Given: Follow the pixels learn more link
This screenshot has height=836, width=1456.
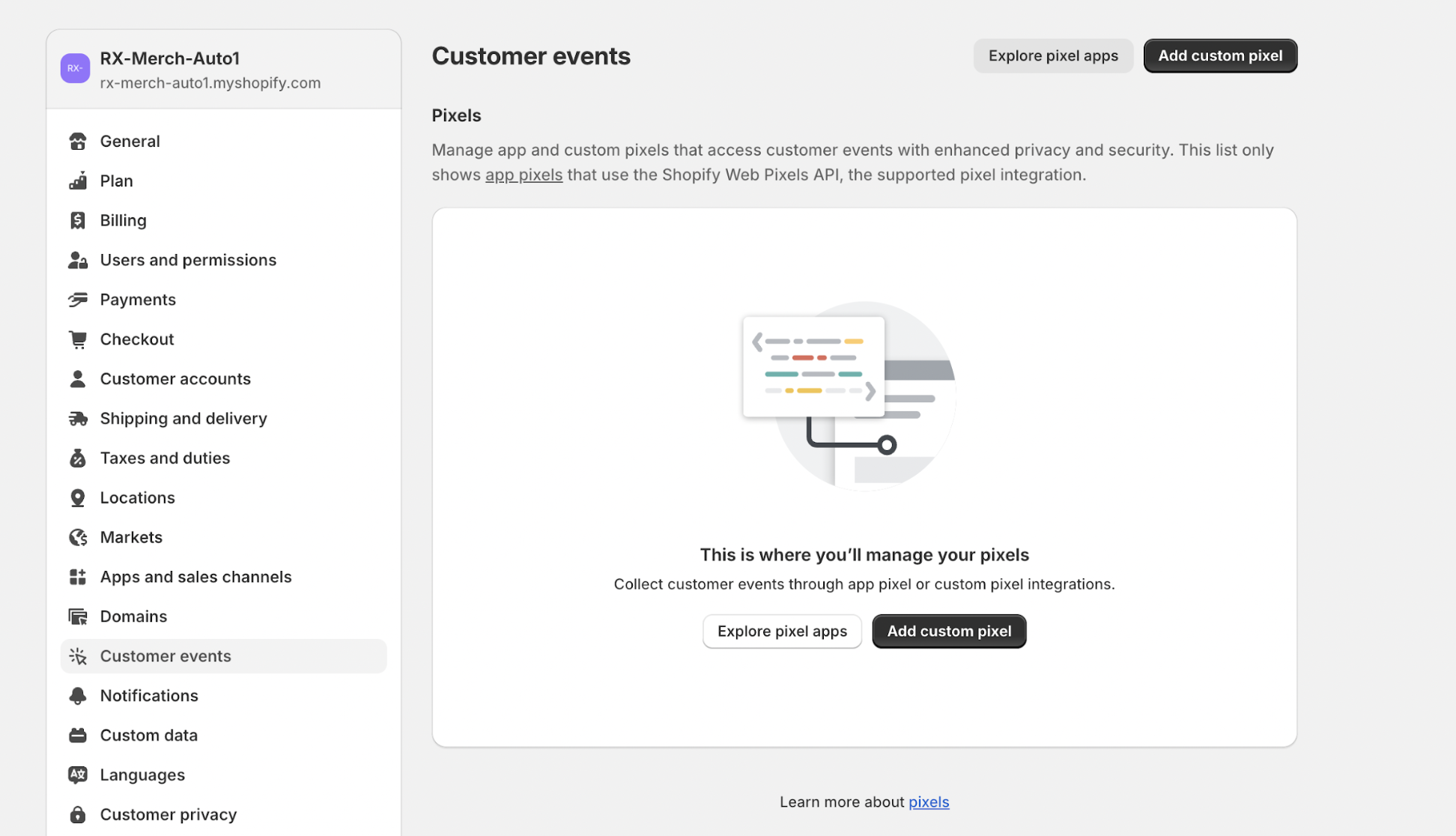Looking at the screenshot, I should coord(929,802).
